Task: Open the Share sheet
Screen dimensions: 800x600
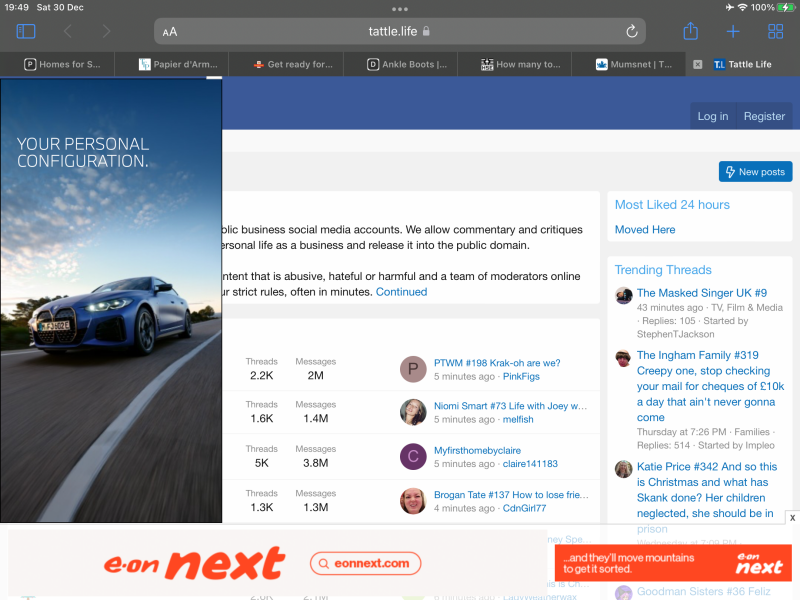Action: pos(690,31)
